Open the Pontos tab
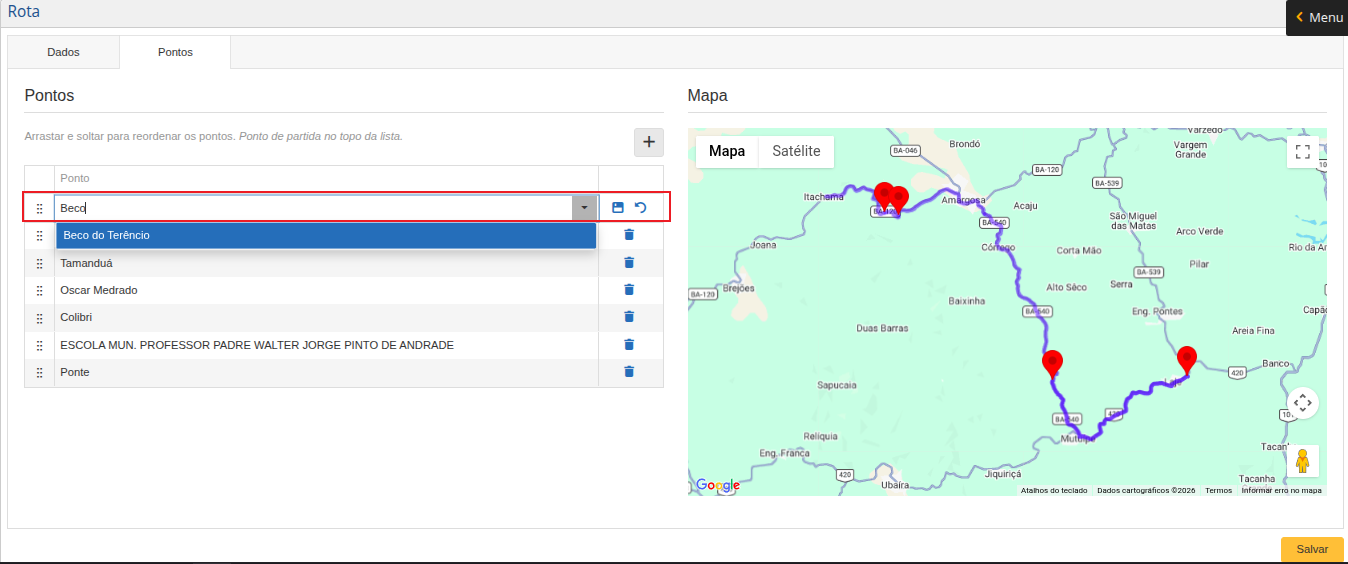This screenshot has width=1348, height=564. click(175, 52)
